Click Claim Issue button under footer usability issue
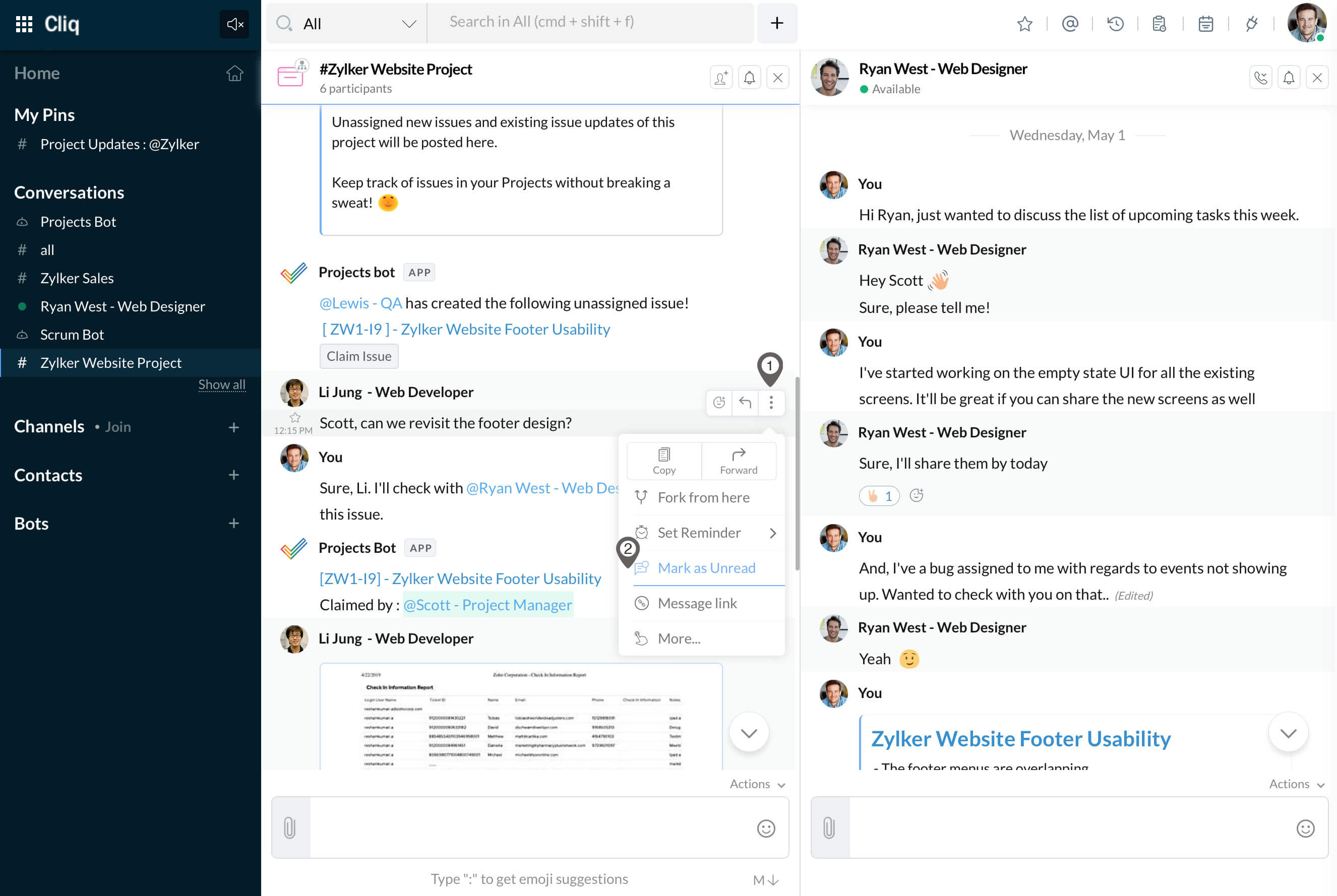Screen dimensions: 1337x896 point(358,356)
